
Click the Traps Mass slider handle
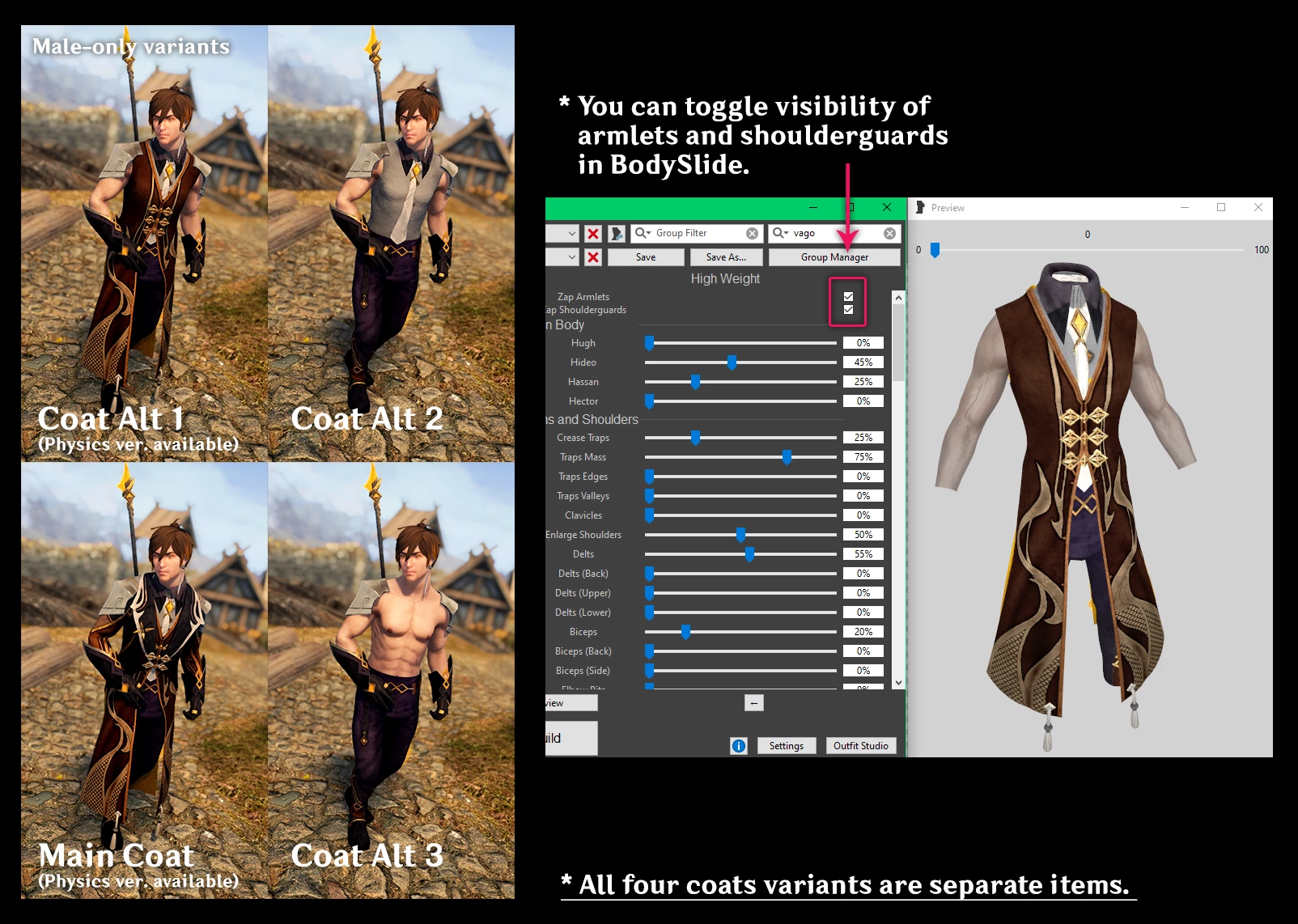click(787, 457)
